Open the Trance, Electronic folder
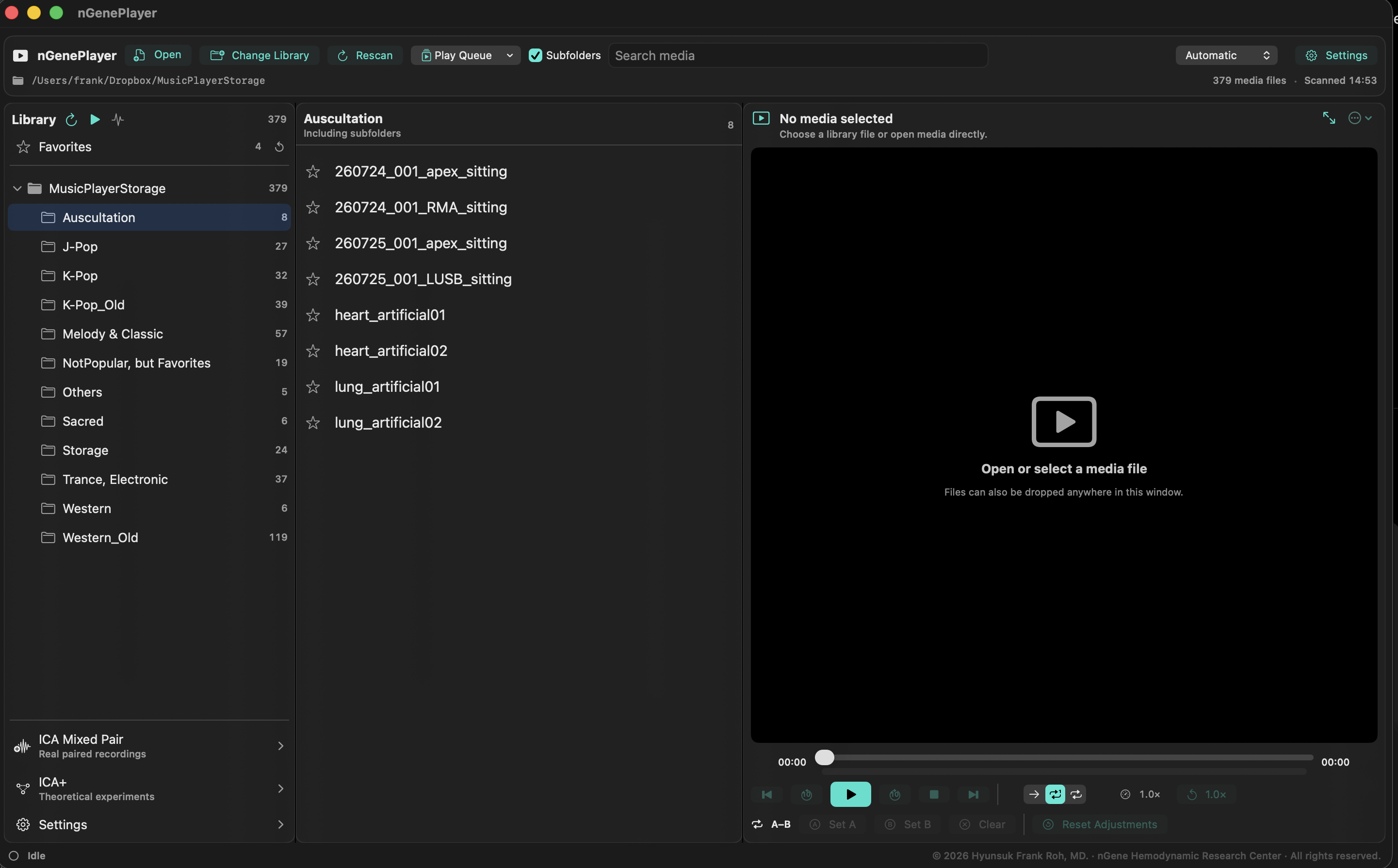The height and width of the screenshot is (868, 1398). tap(149, 480)
